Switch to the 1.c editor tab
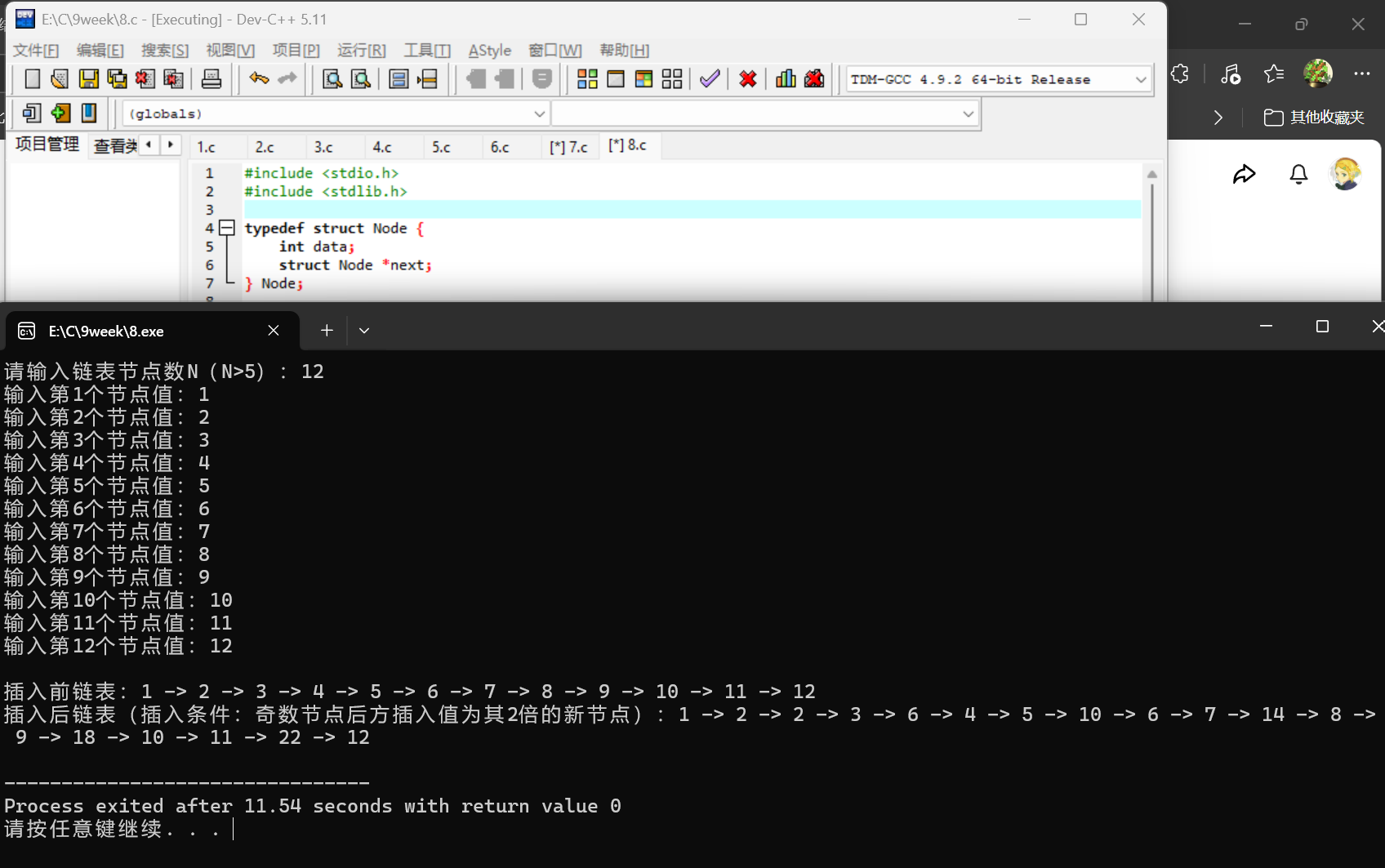This screenshot has height=868, width=1385. (206, 147)
